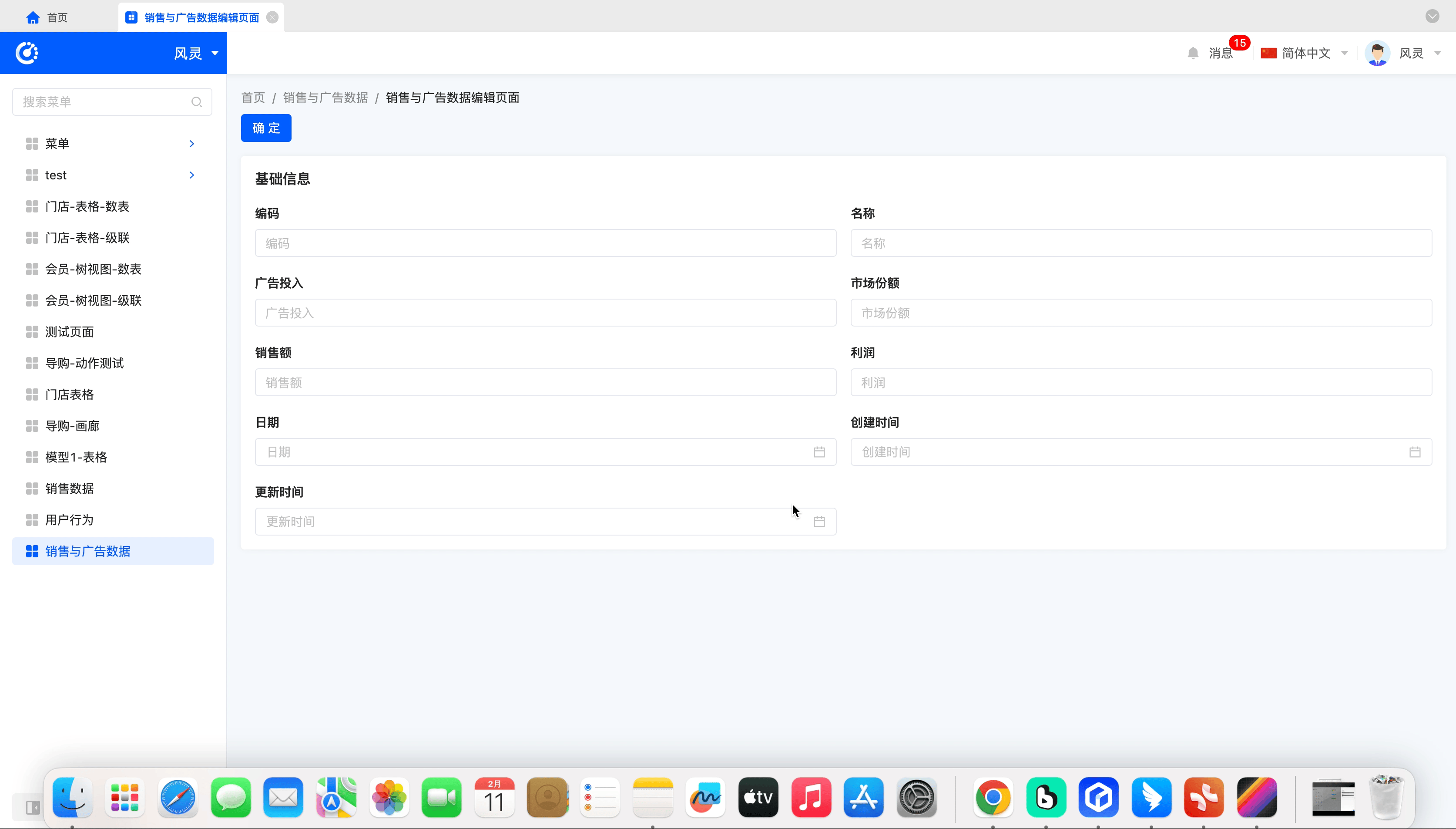Close the 销售与广告数据编辑页面 tab
The width and height of the screenshot is (1456, 829).
(272, 17)
